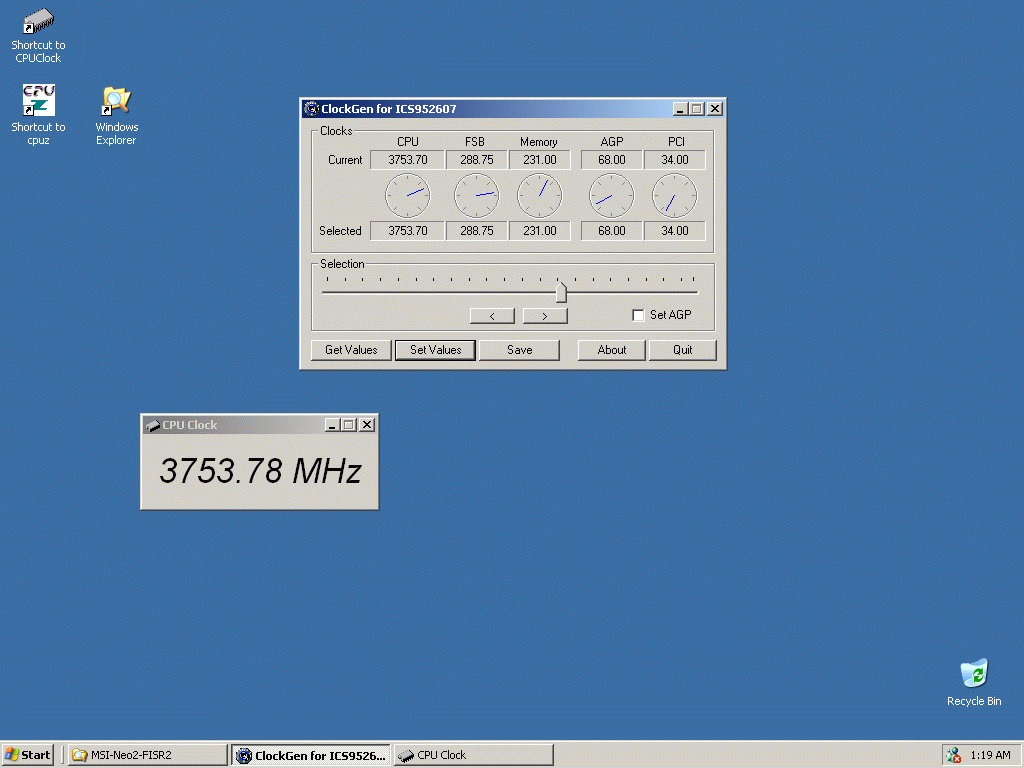The height and width of the screenshot is (768, 1024).
Task: Close the CPU Clock window
Action: click(x=367, y=425)
